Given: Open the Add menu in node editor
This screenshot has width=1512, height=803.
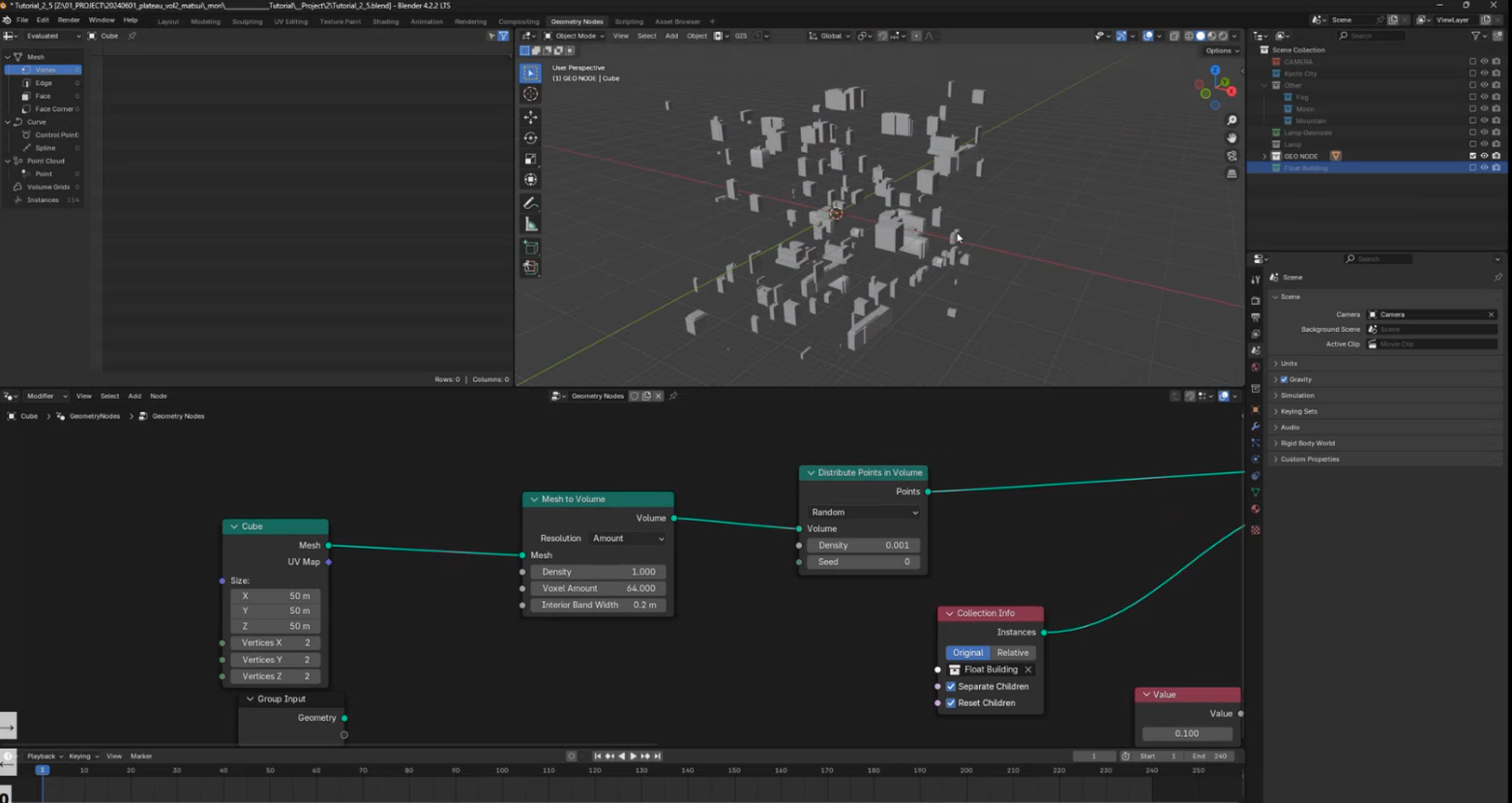Looking at the screenshot, I should click(134, 396).
